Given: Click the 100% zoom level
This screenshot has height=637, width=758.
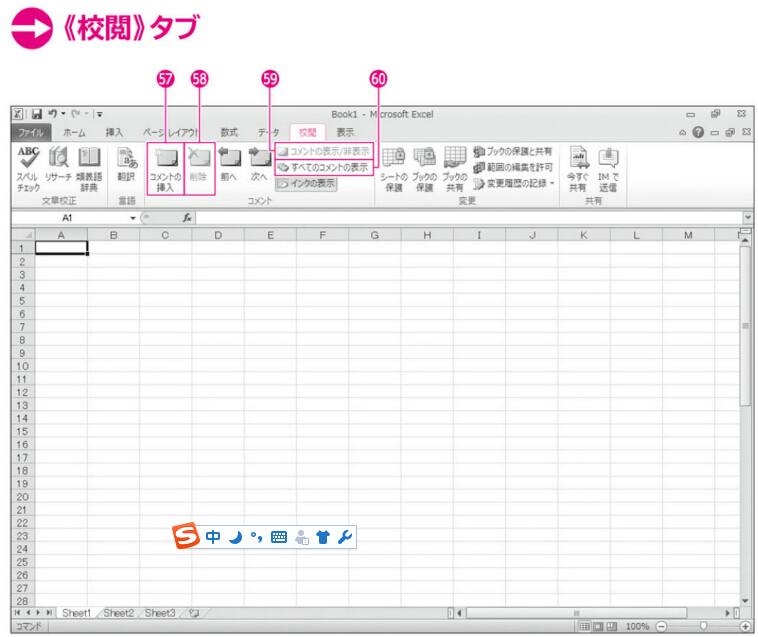Looking at the screenshot, I should [637, 626].
